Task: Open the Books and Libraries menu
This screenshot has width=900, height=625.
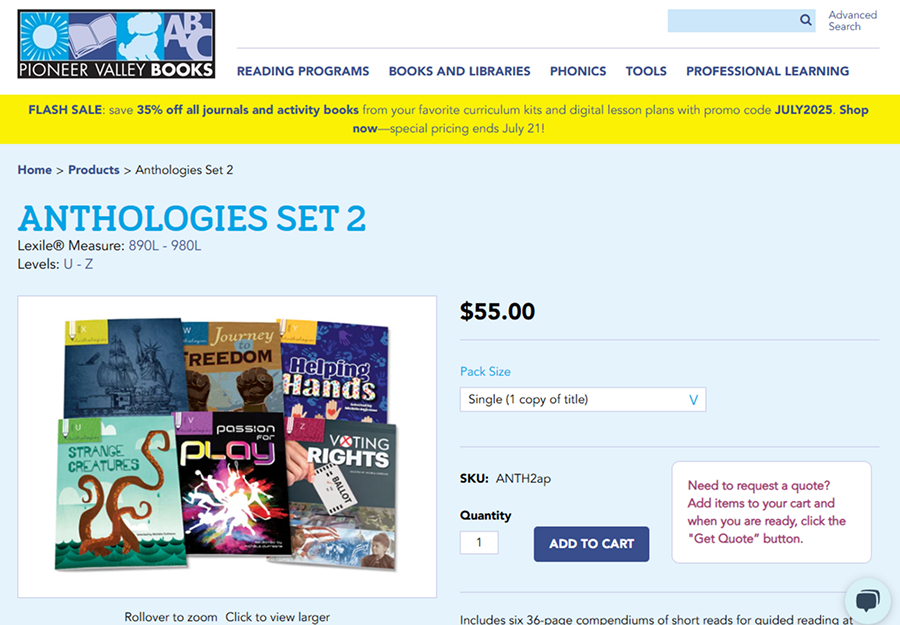Action: point(459,71)
